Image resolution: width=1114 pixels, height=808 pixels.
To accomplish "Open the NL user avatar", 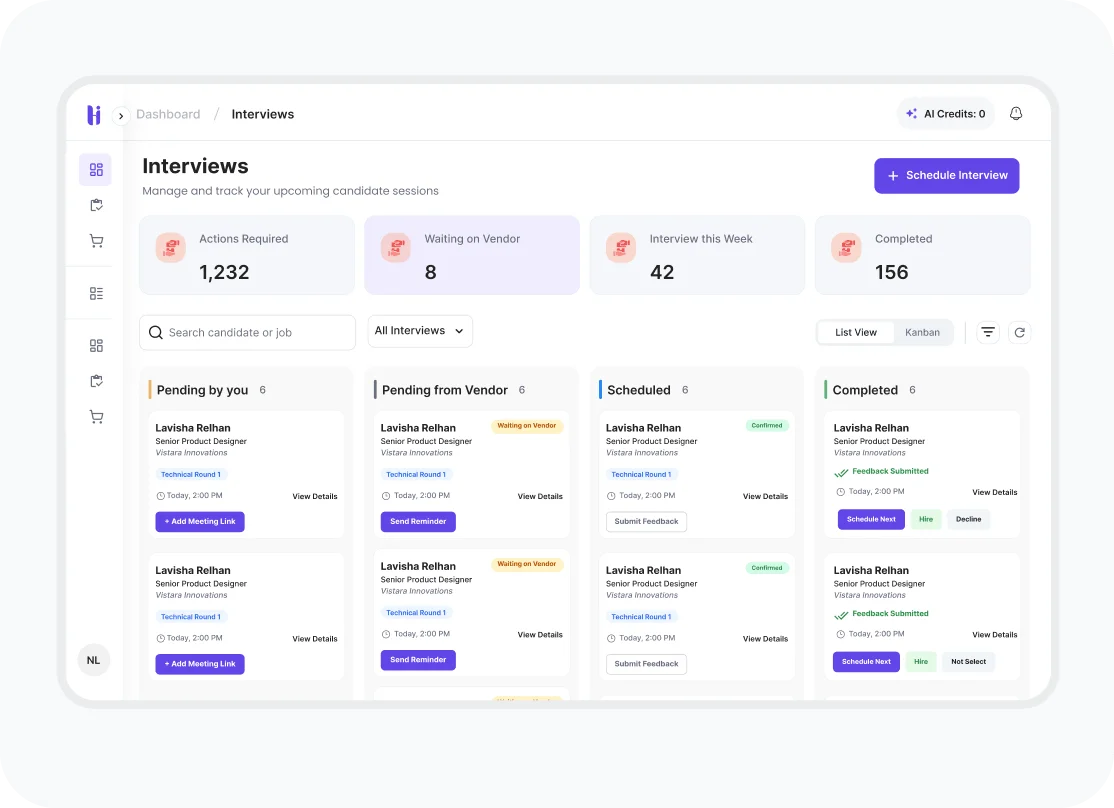I will pos(93,660).
